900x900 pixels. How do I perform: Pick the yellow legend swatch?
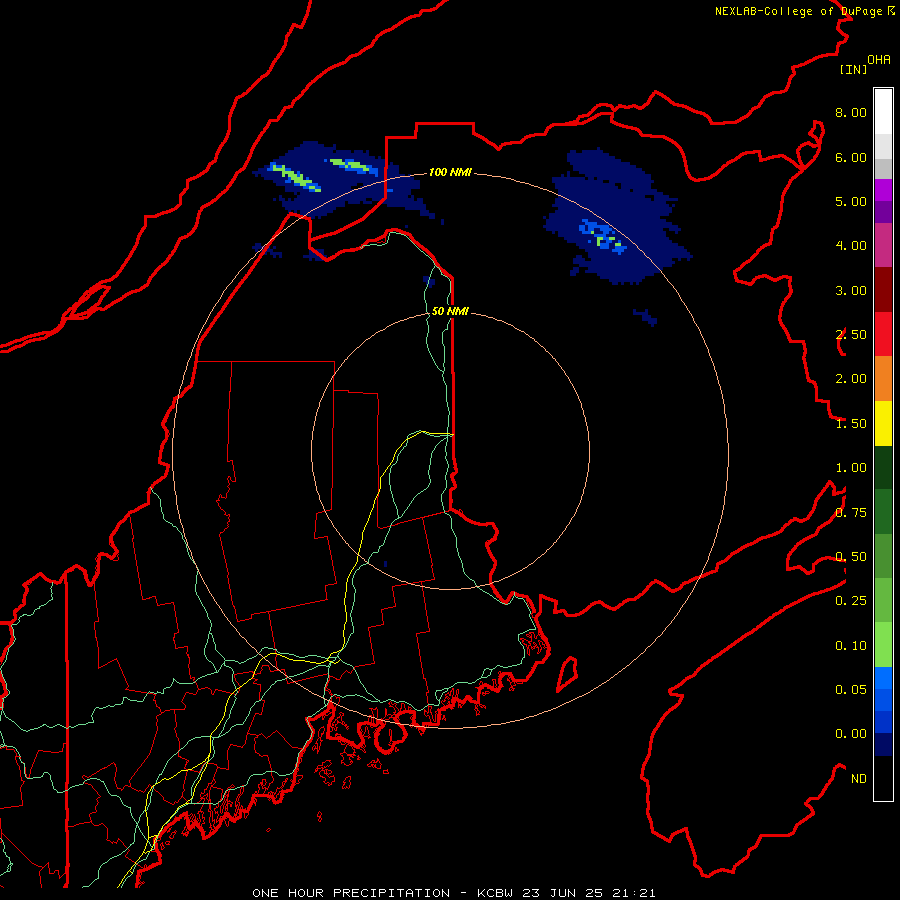[x=883, y=423]
